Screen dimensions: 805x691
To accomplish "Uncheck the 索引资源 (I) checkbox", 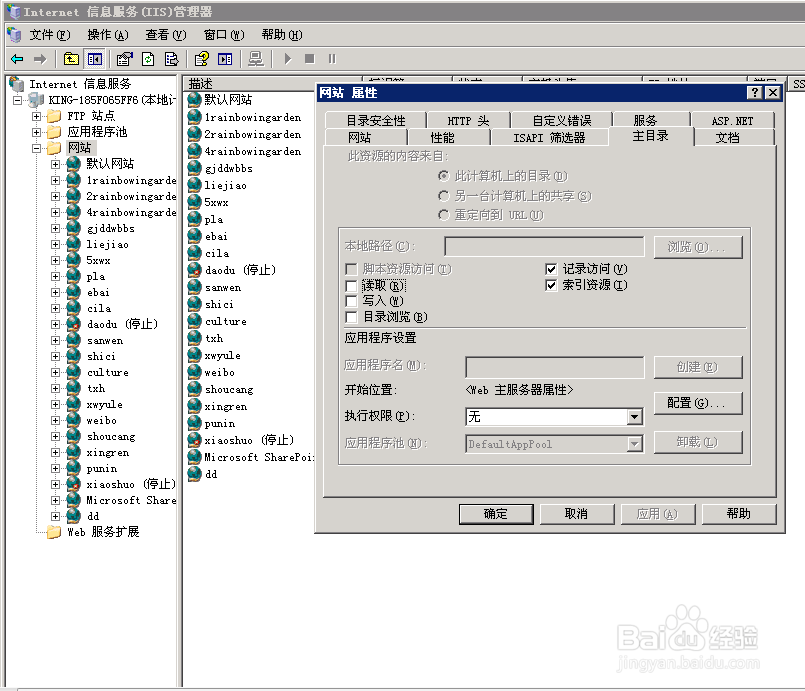I will tap(551, 285).
